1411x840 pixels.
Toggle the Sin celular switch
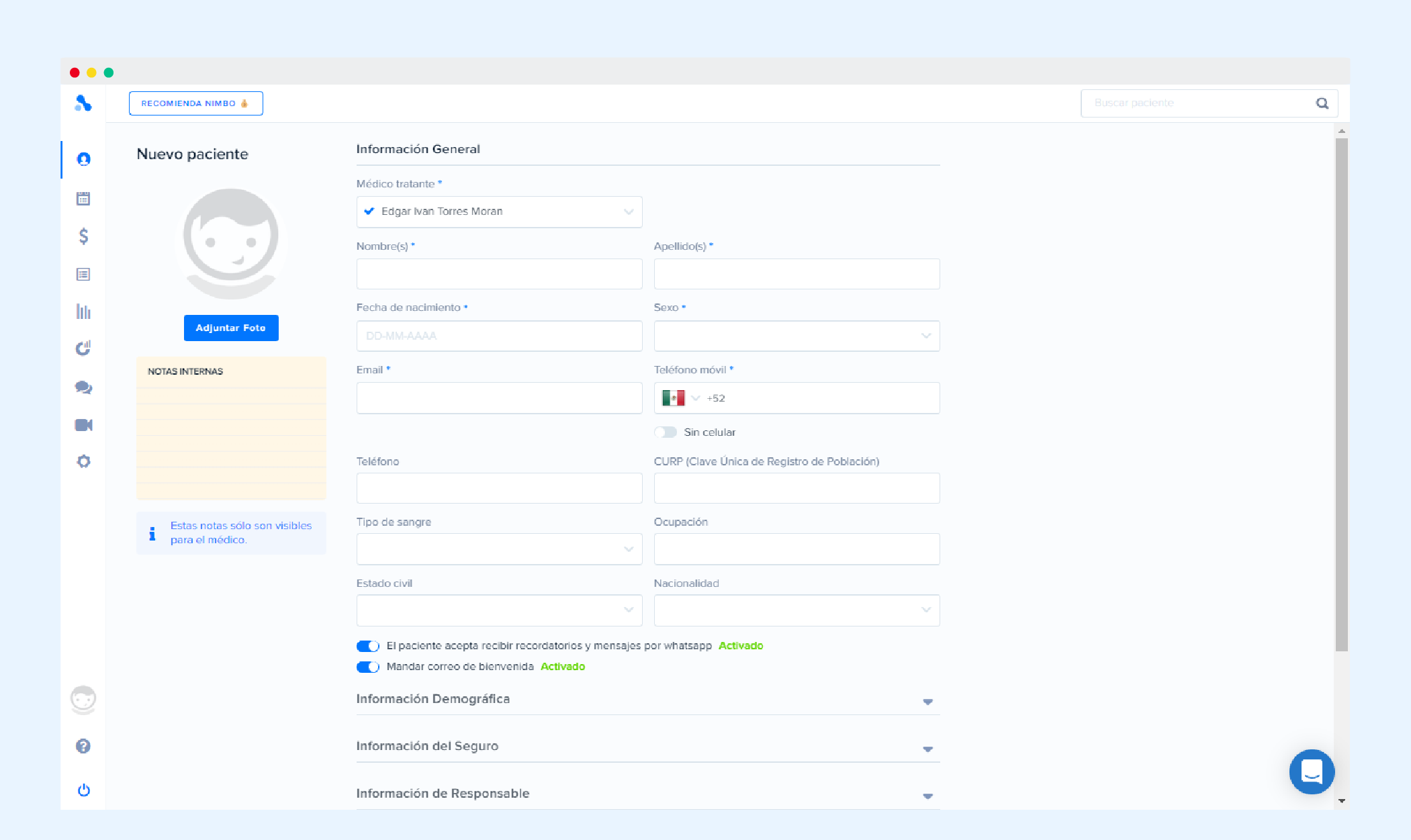coord(666,432)
